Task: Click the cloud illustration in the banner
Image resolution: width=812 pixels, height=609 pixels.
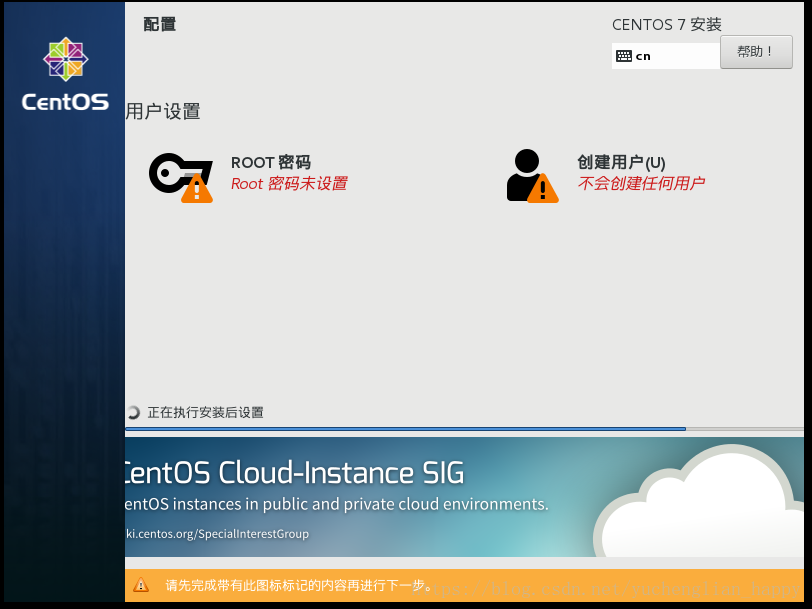Action: click(698, 501)
